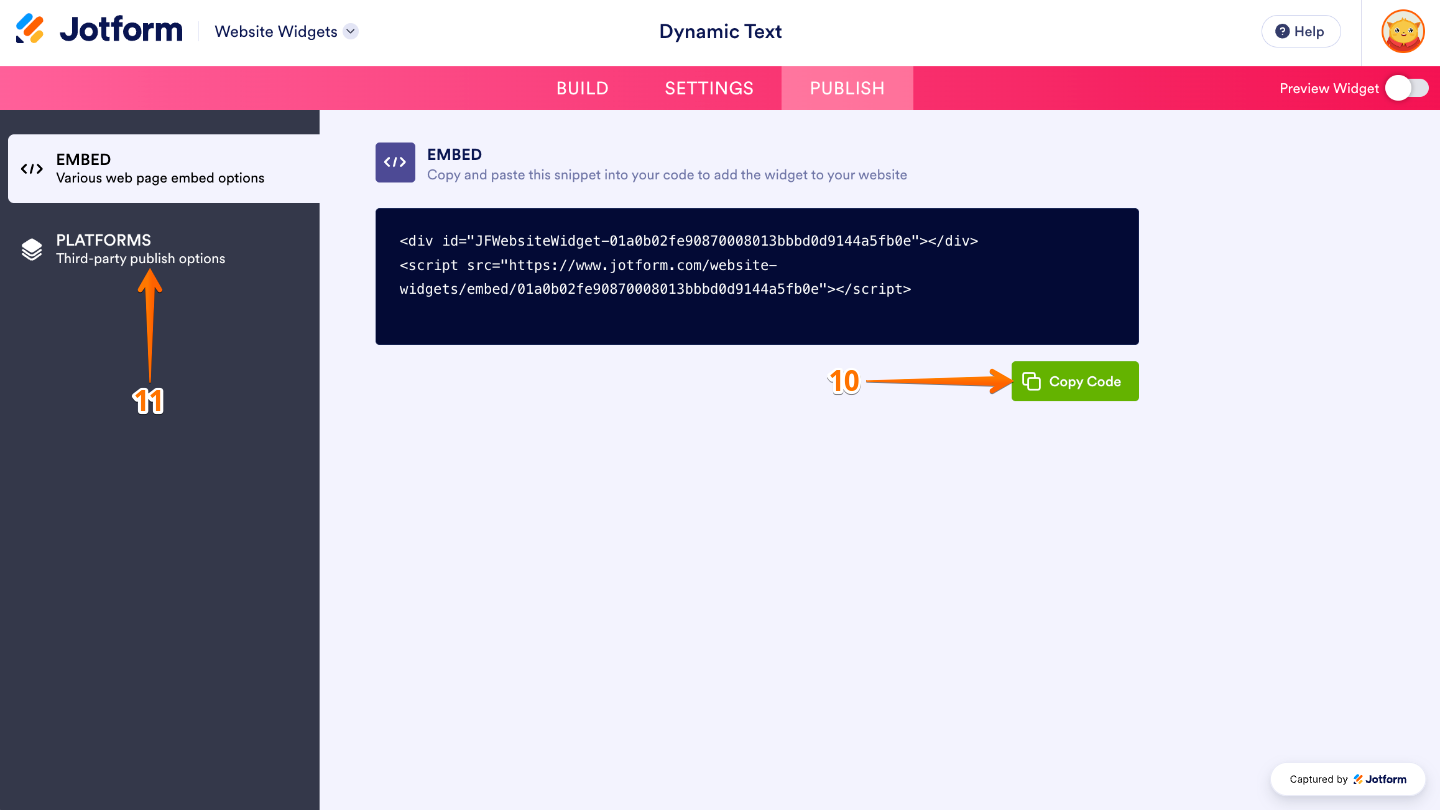Click the "Copy and paste this snippet" description

667,175
